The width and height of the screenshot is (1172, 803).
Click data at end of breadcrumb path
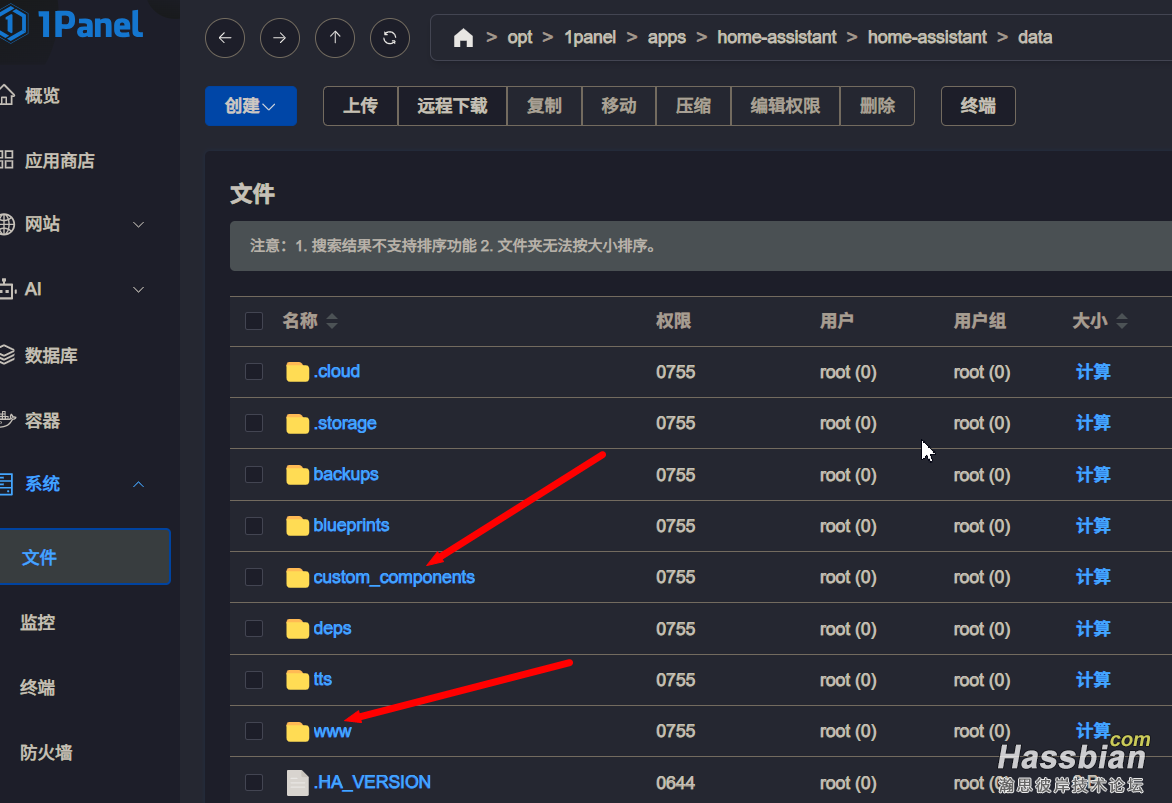1035,37
